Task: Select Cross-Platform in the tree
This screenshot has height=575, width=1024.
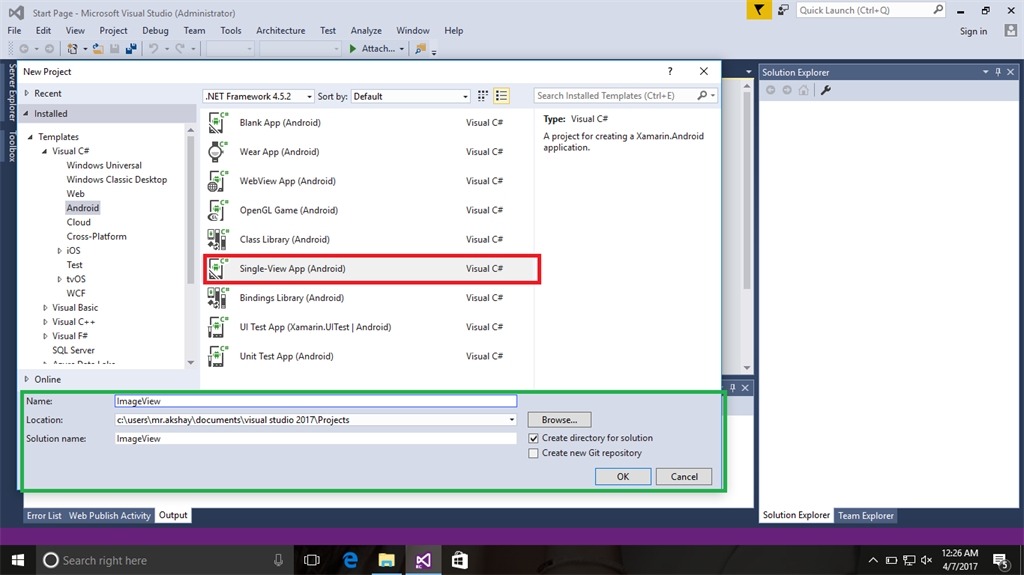Action: (x=97, y=237)
